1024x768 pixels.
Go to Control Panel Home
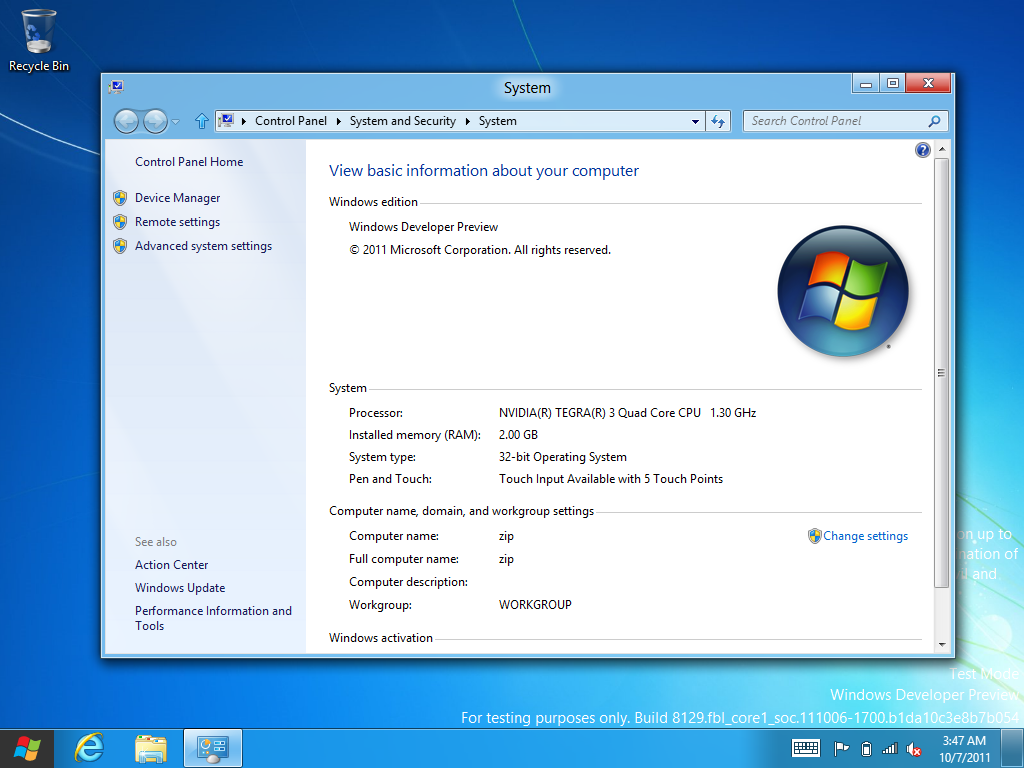click(x=189, y=162)
